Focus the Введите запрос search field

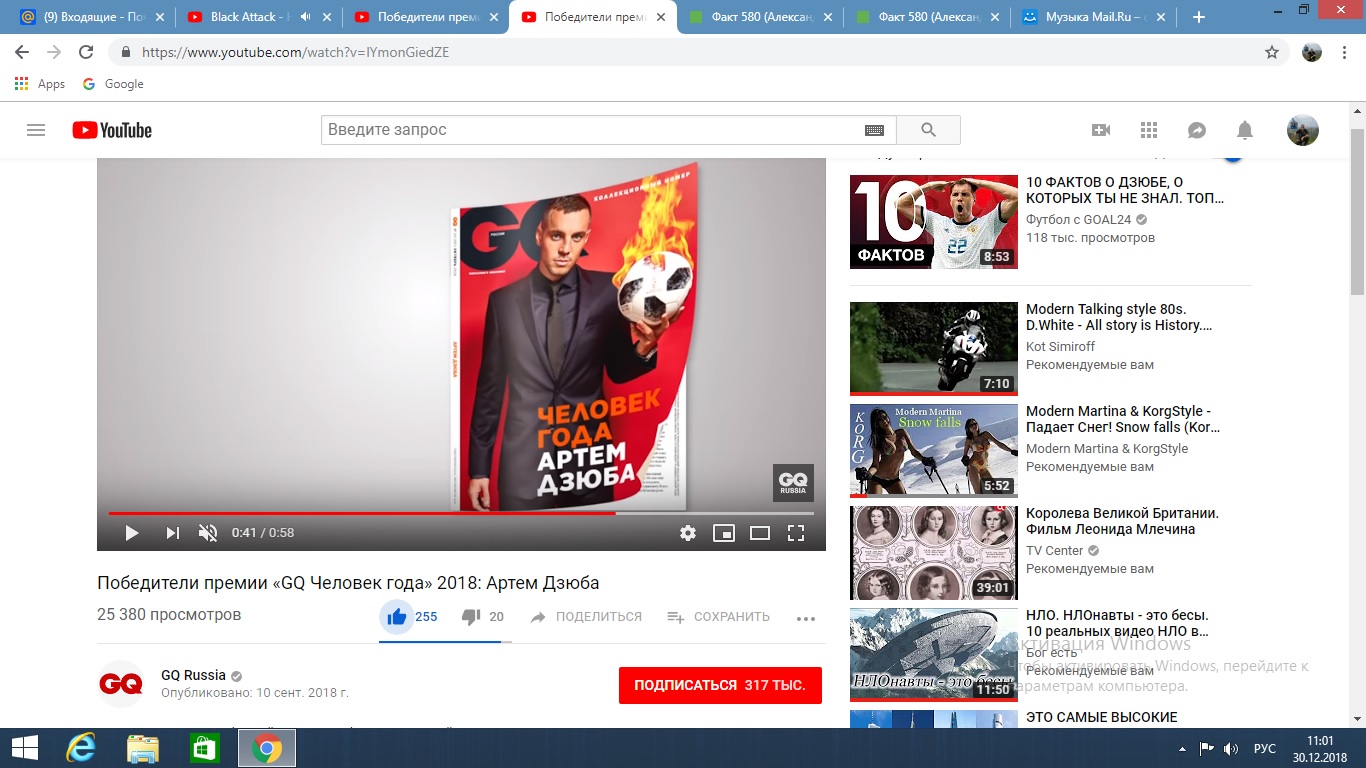pyautogui.click(x=592, y=130)
